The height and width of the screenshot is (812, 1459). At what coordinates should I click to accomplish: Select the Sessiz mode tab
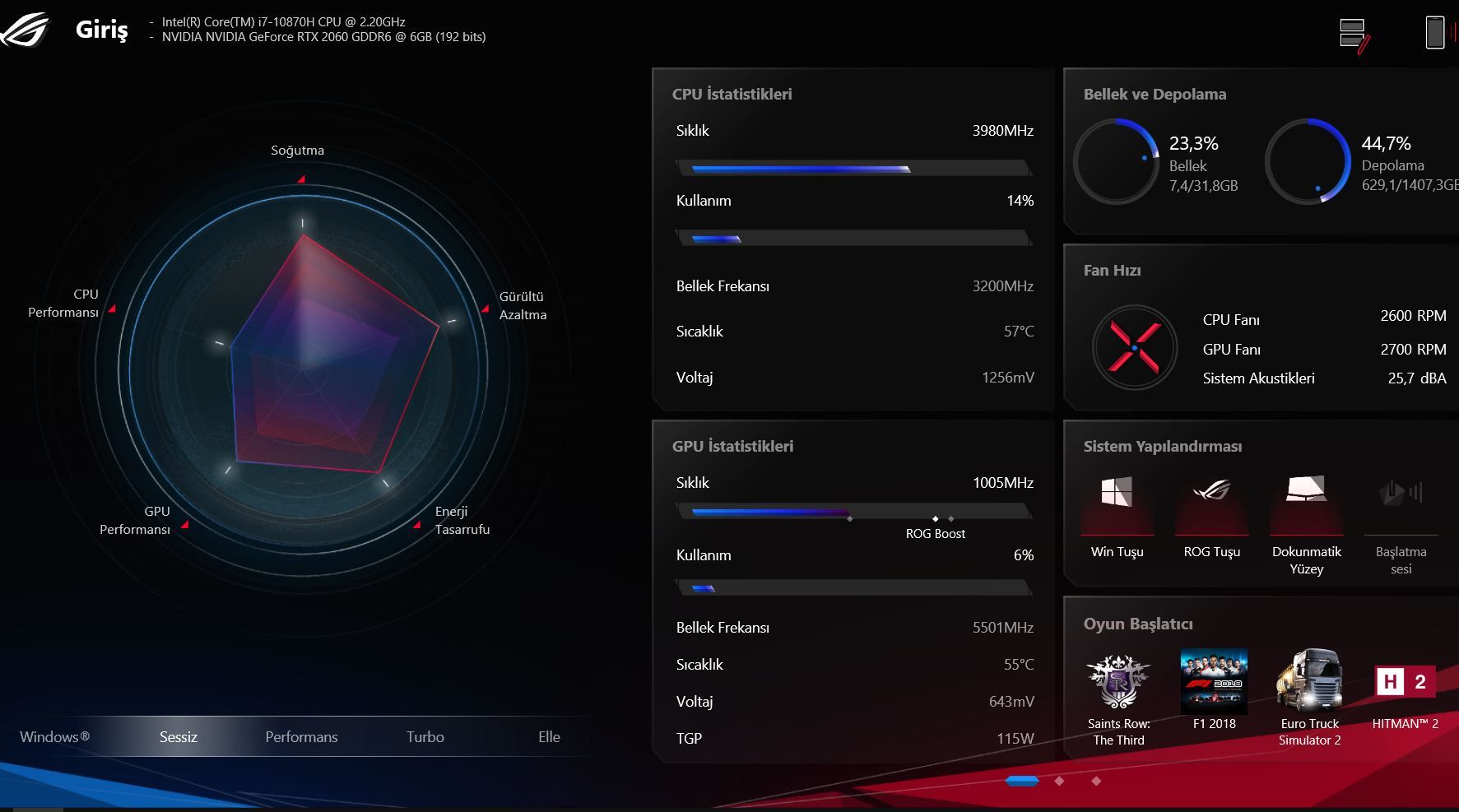pyautogui.click(x=179, y=736)
